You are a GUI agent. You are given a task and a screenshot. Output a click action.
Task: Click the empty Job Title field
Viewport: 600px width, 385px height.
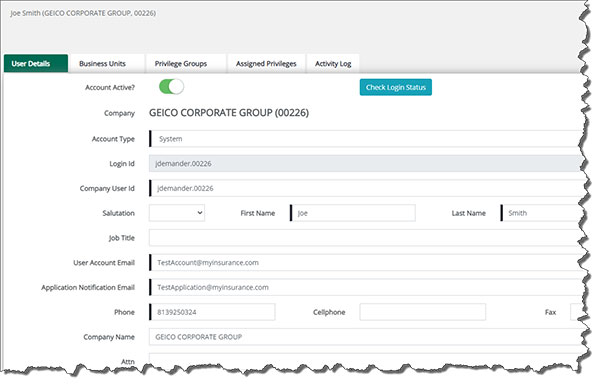point(365,238)
